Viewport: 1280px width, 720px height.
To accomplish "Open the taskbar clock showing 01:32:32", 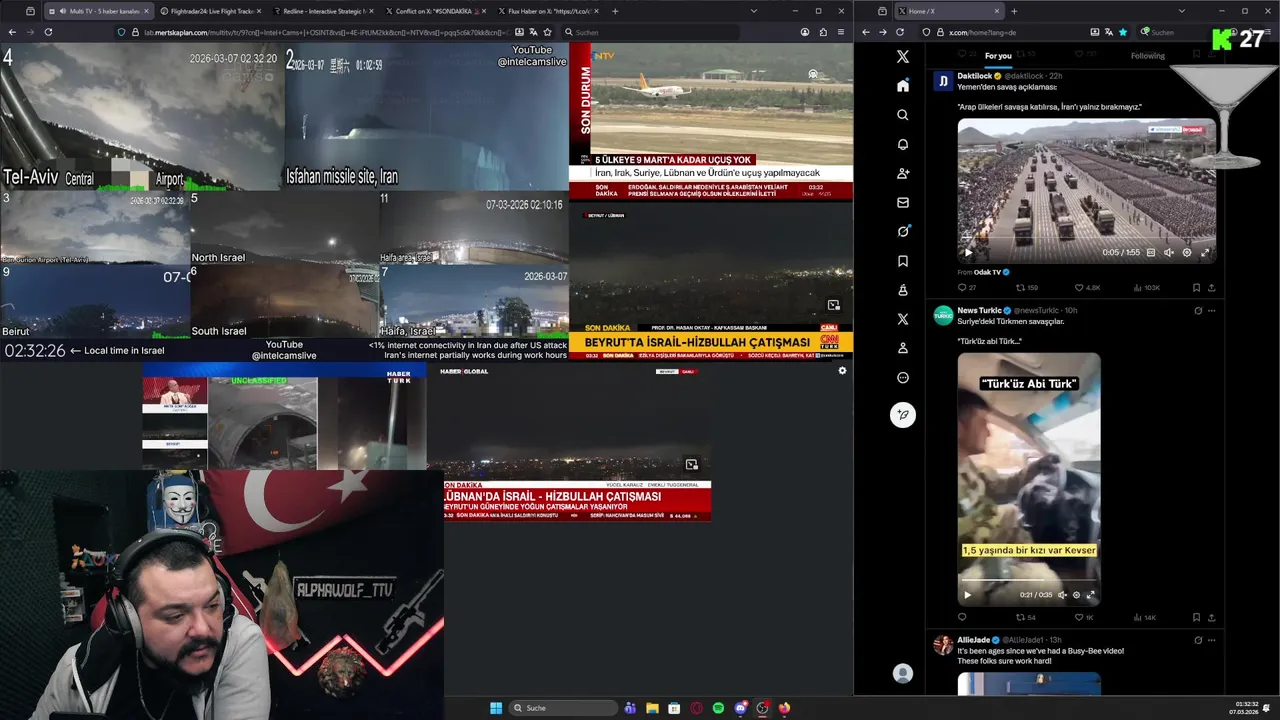I will (x=1246, y=708).
